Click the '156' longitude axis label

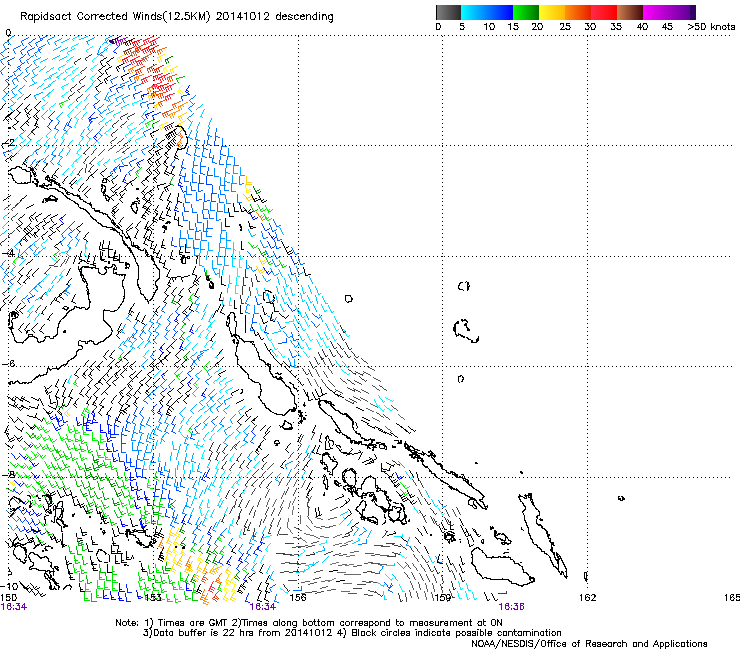[298, 598]
